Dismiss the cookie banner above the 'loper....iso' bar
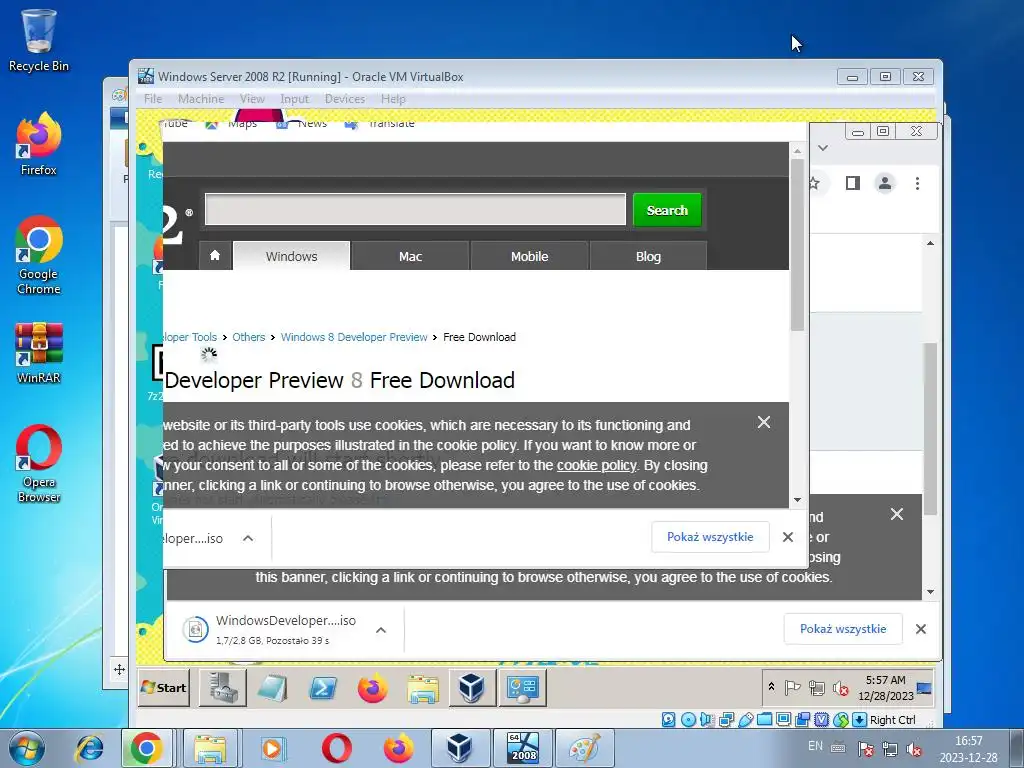1024x768 pixels. [x=763, y=423]
